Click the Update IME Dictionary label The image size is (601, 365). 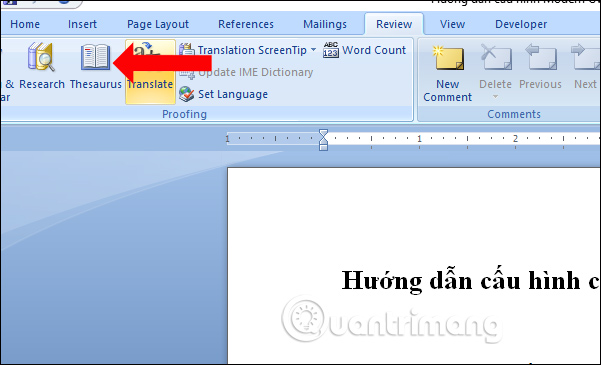pos(256,72)
